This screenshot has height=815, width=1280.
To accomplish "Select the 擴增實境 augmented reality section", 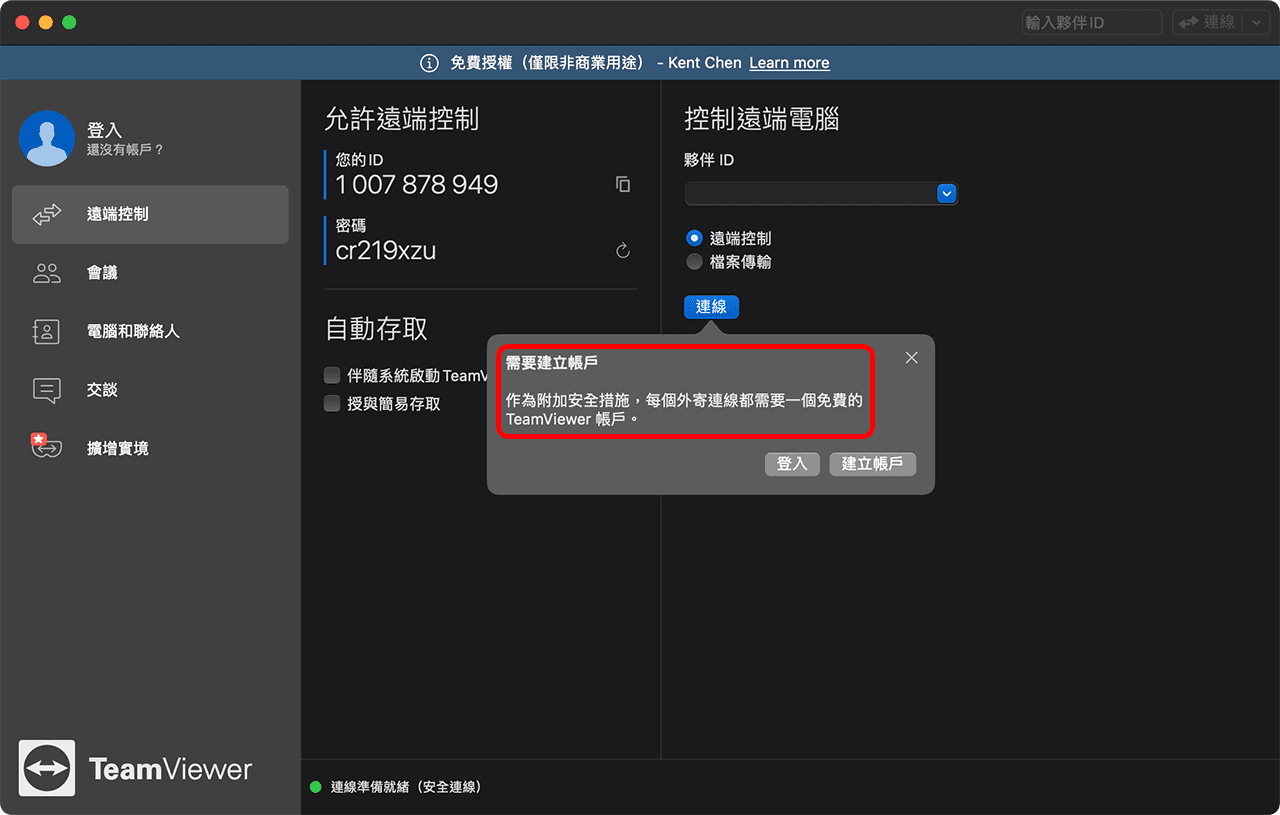I will pos(118,448).
